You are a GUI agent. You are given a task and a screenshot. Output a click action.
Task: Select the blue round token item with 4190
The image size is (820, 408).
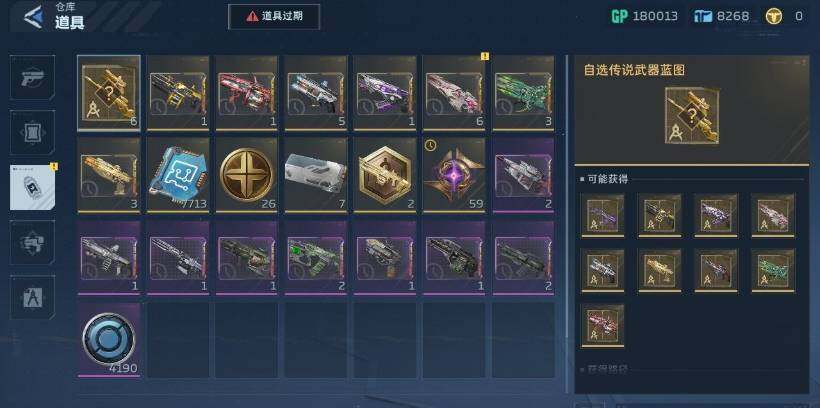click(109, 340)
